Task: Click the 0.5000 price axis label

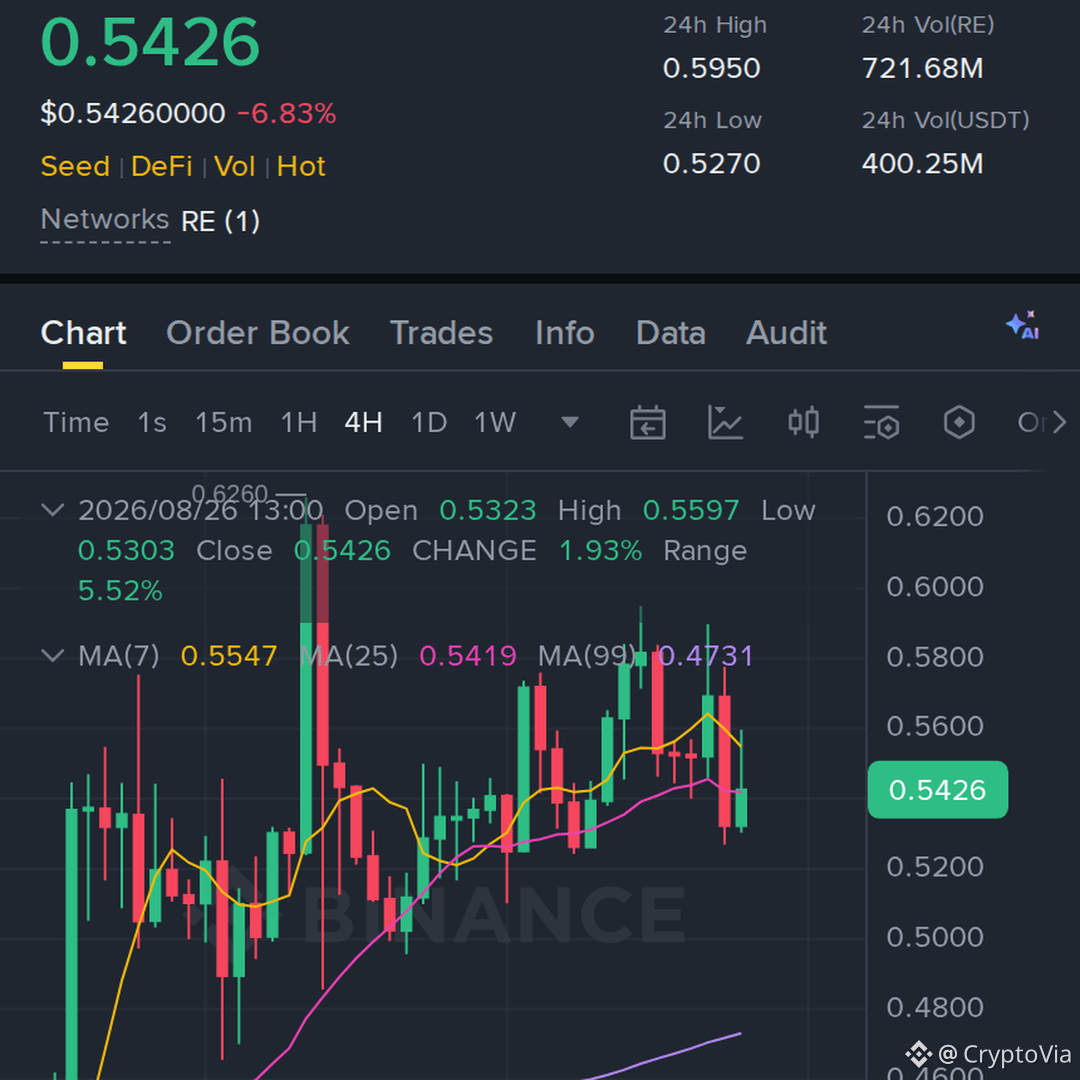Action: point(935,937)
